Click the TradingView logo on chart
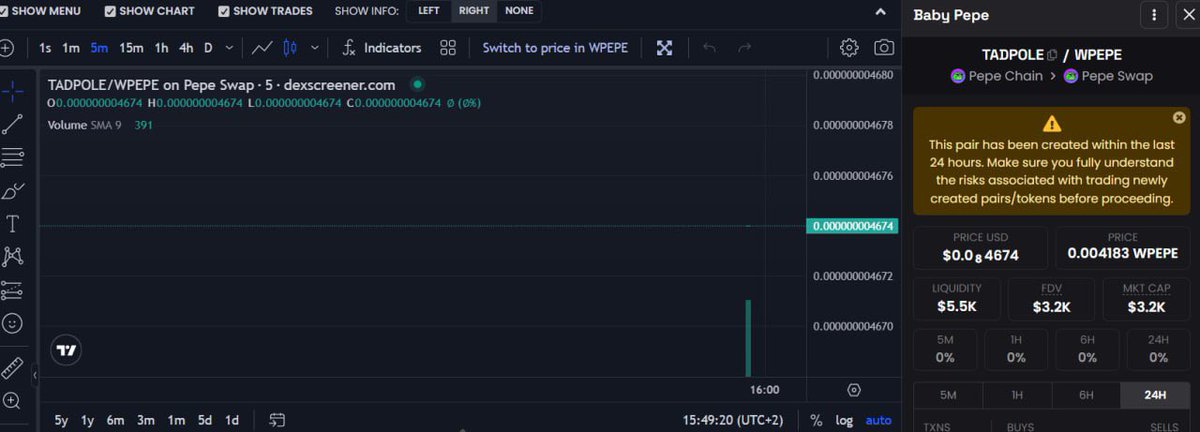Image resolution: width=1200 pixels, height=432 pixels. [x=66, y=350]
